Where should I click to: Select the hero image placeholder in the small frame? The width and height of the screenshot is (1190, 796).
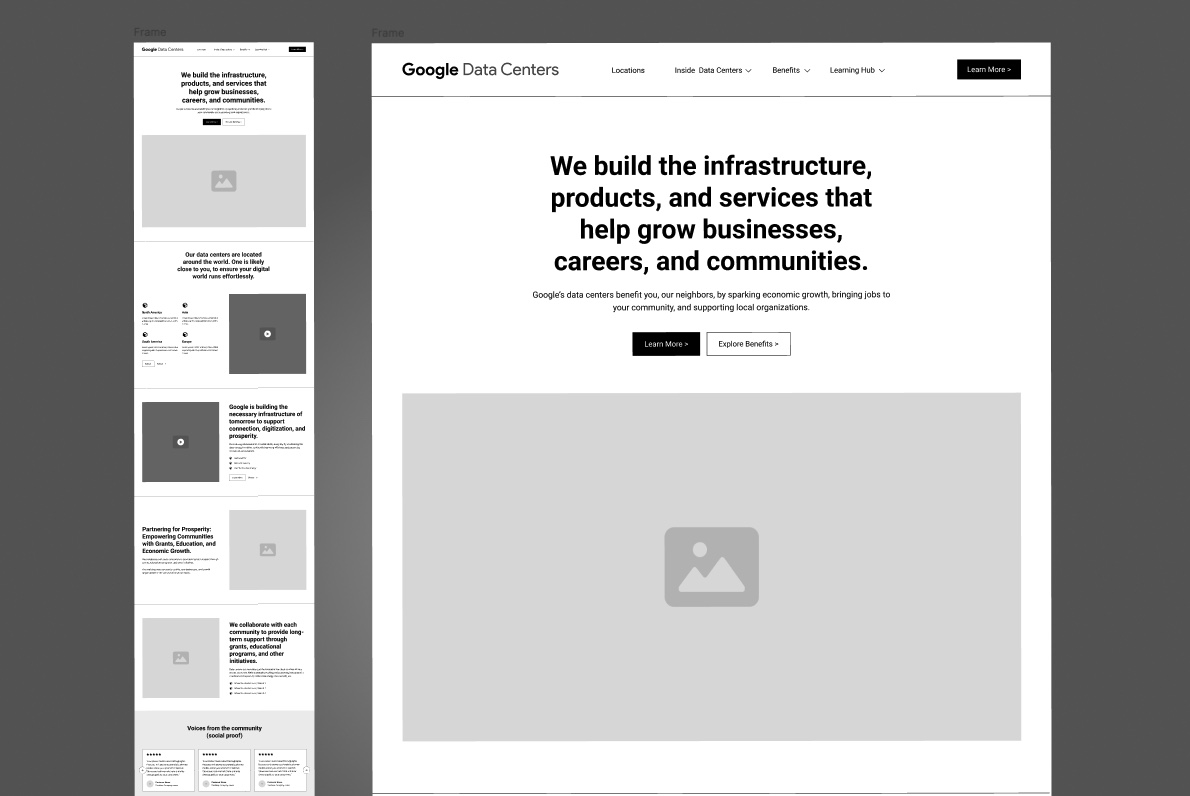point(224,181)
